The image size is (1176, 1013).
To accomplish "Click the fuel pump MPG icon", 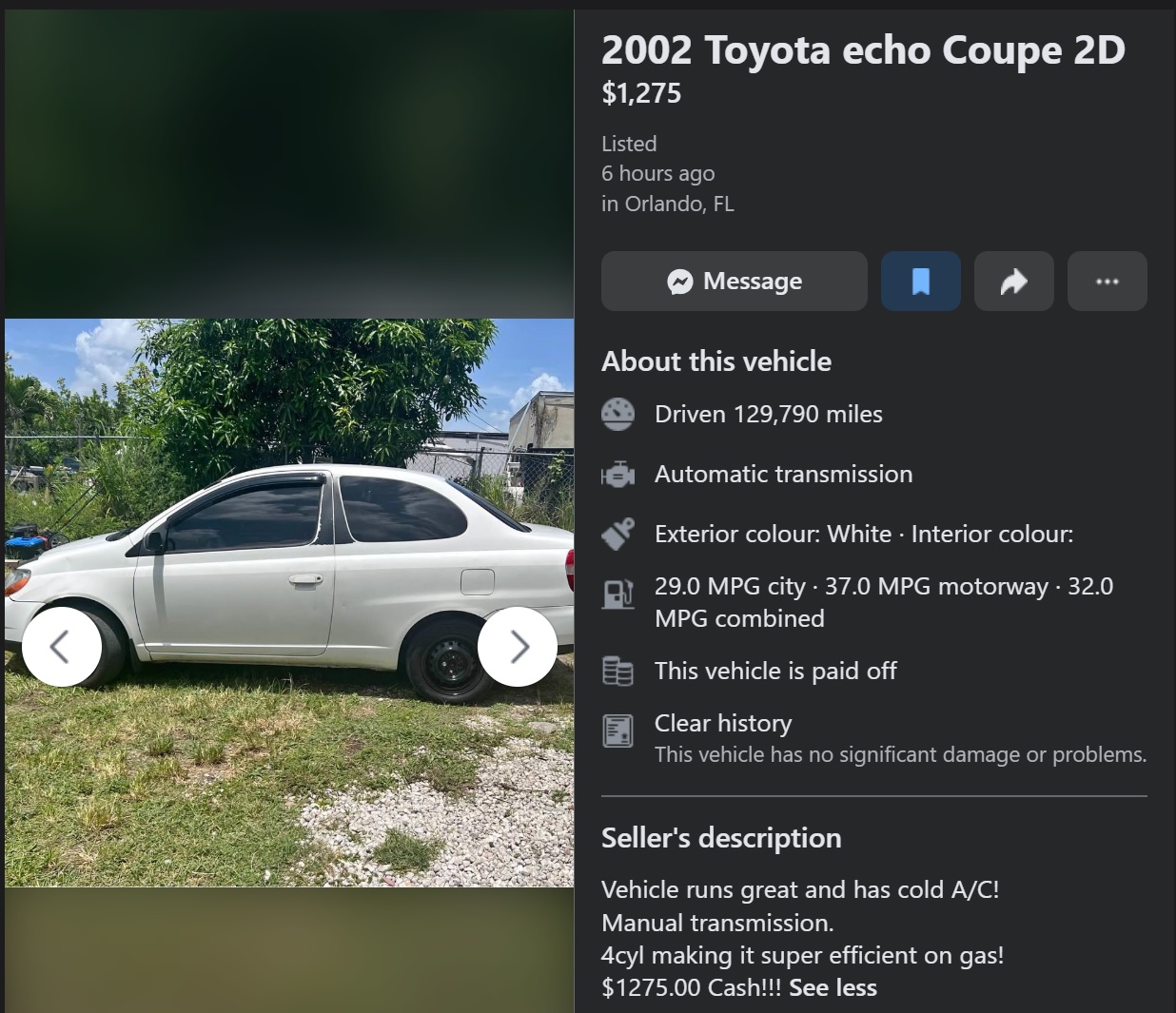I will tap(617, 594).
